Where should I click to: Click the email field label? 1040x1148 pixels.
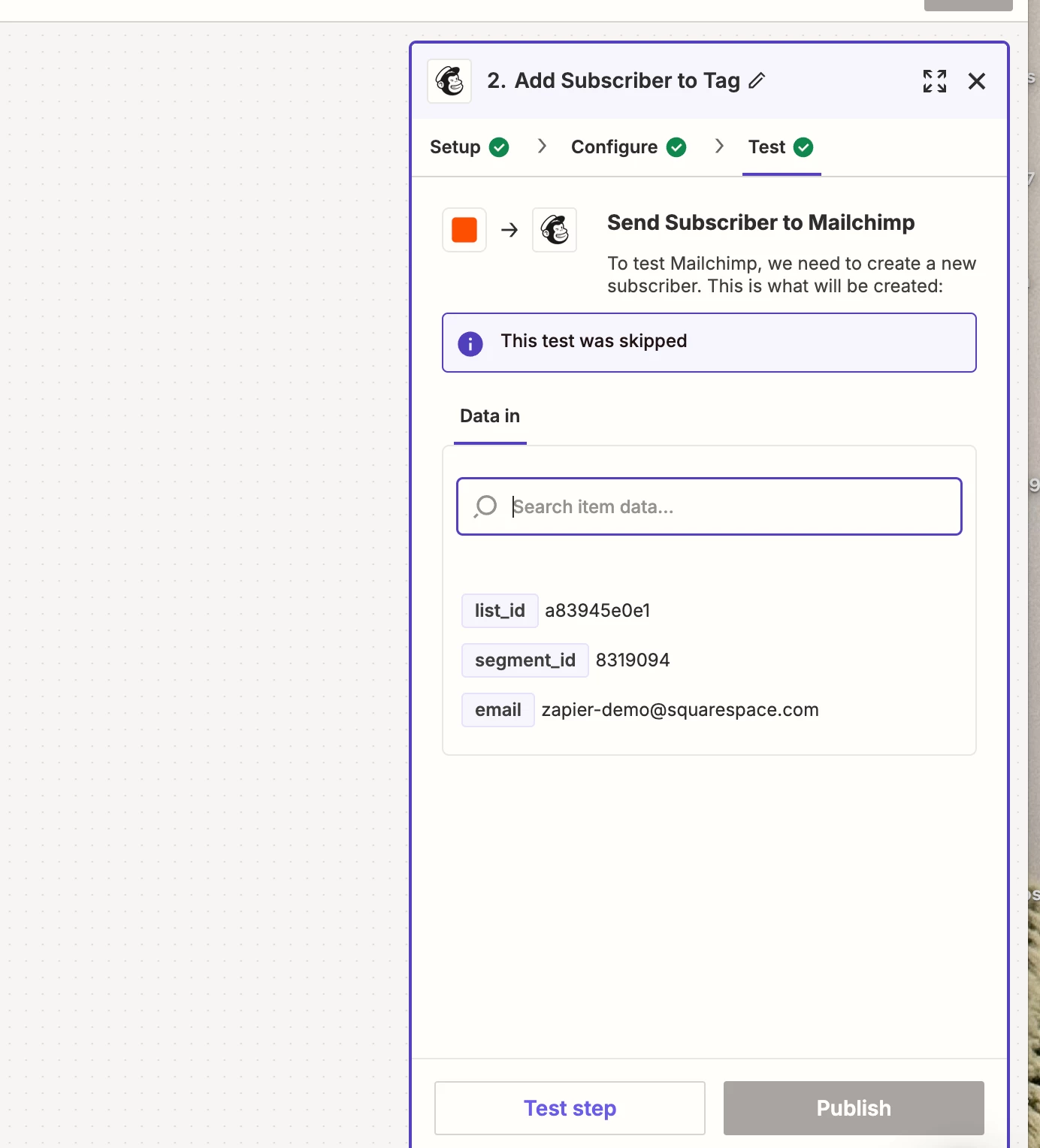point(498,710)
